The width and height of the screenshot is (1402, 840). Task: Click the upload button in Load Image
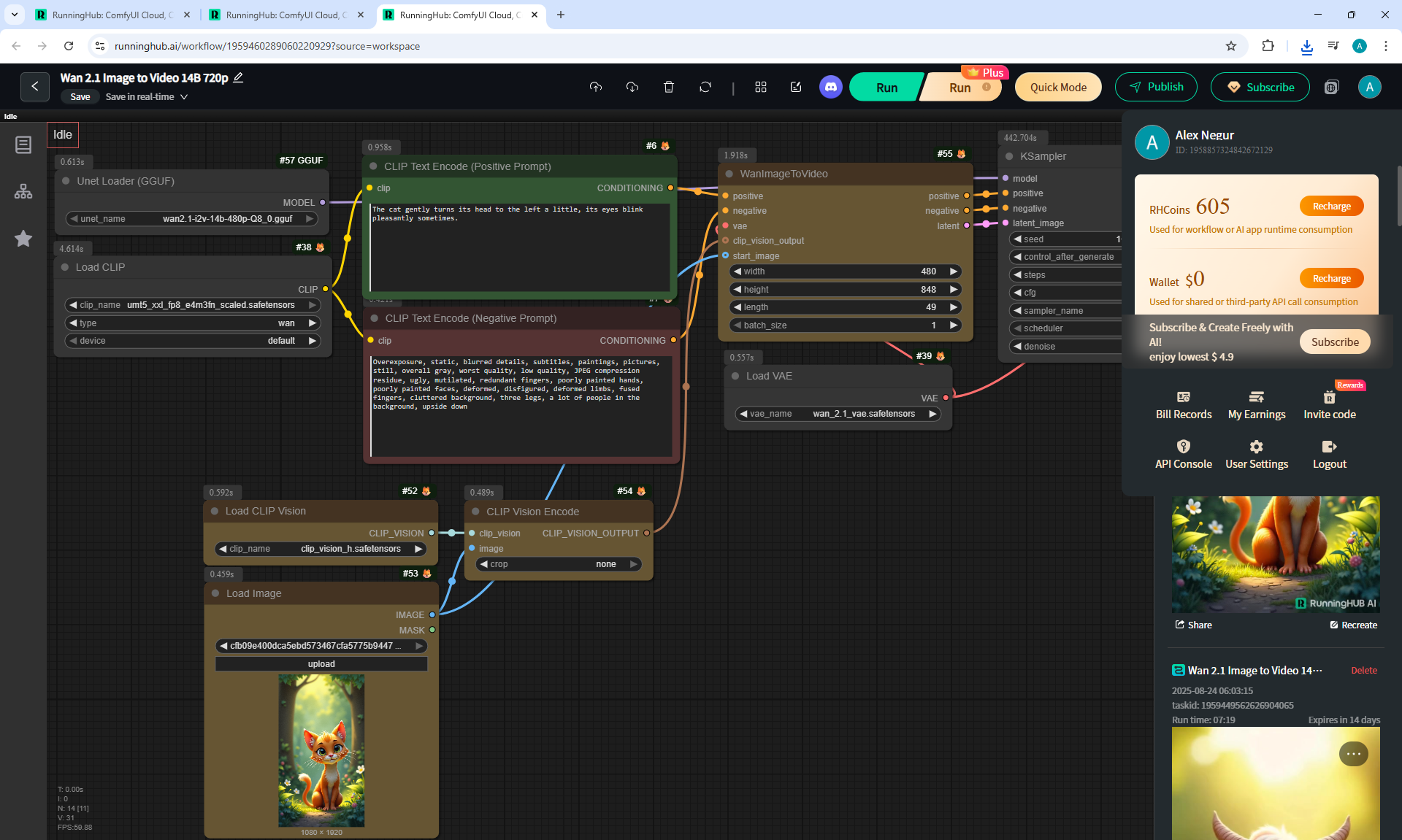click(321, 664)
